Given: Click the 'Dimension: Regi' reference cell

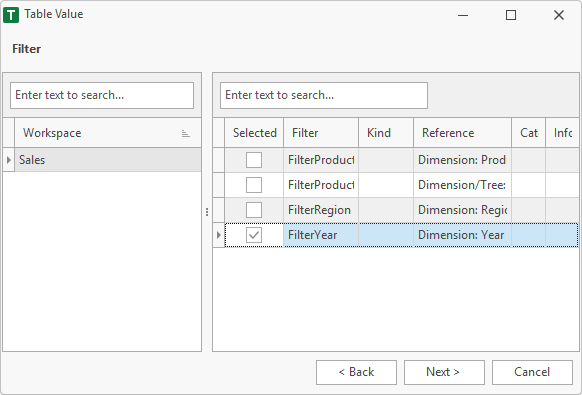Looking at the screenshot, I should tap(462, 210).
